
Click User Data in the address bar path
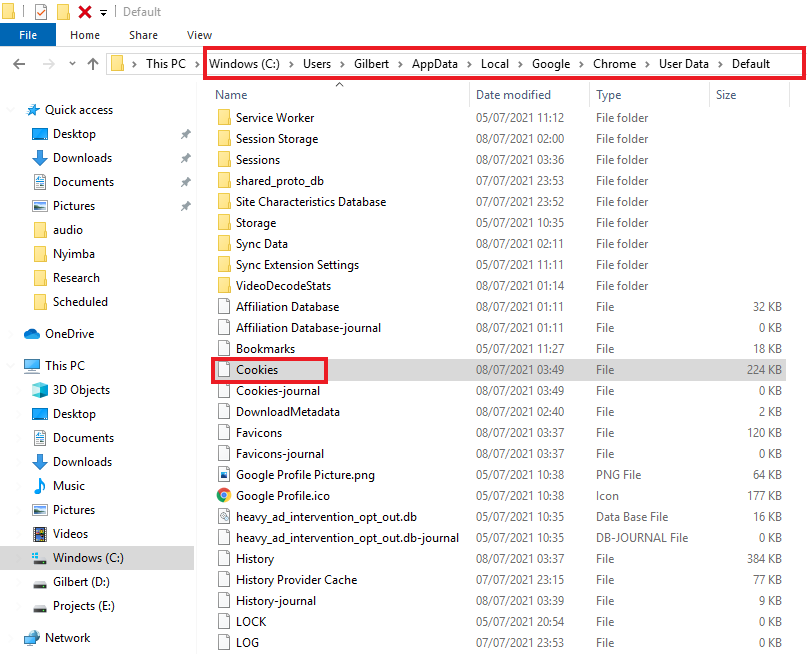click(683, 64)
